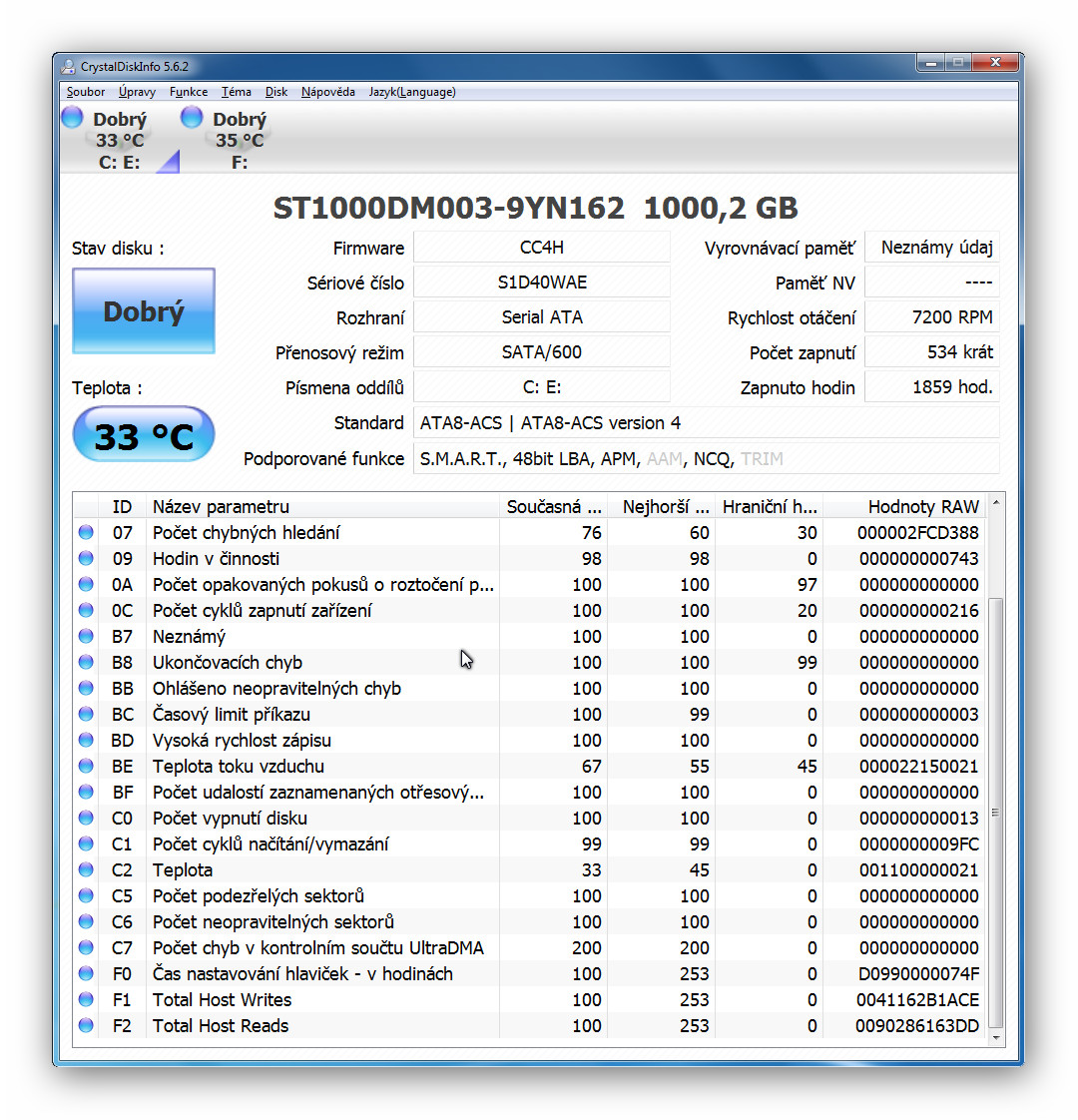Click status orb for attribute BF

pos(86,793)
